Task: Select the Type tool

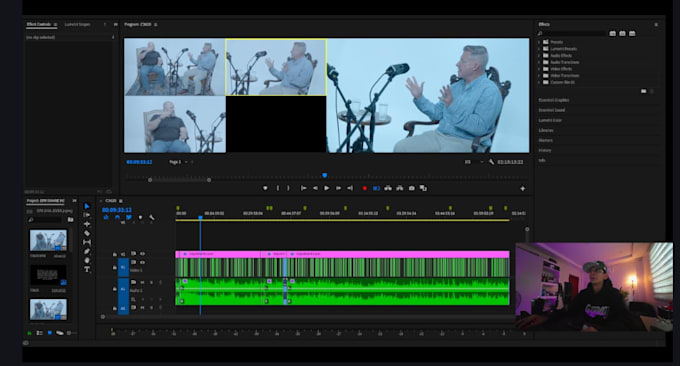Action: 87,269
